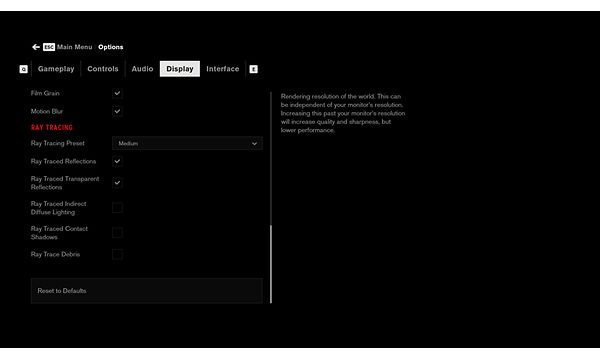Click Reset to Defaults button

[147, 291]
